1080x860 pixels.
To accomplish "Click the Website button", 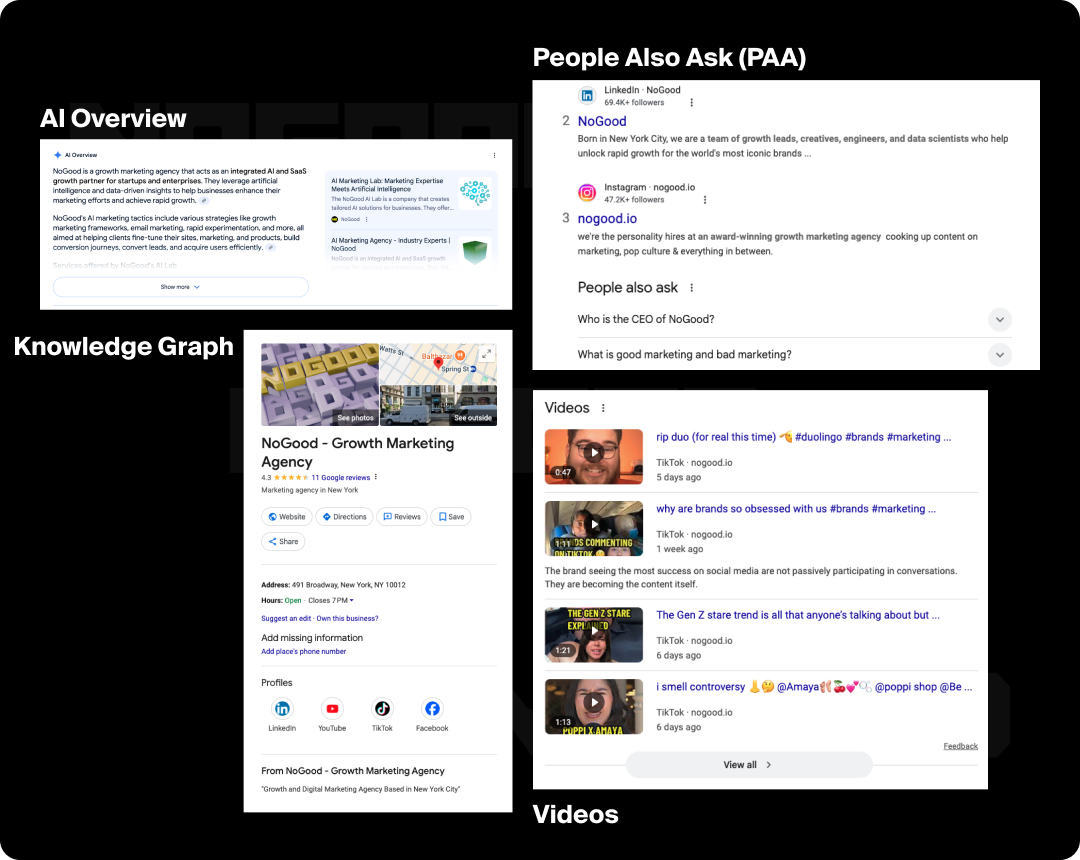I will click(287, 516).
